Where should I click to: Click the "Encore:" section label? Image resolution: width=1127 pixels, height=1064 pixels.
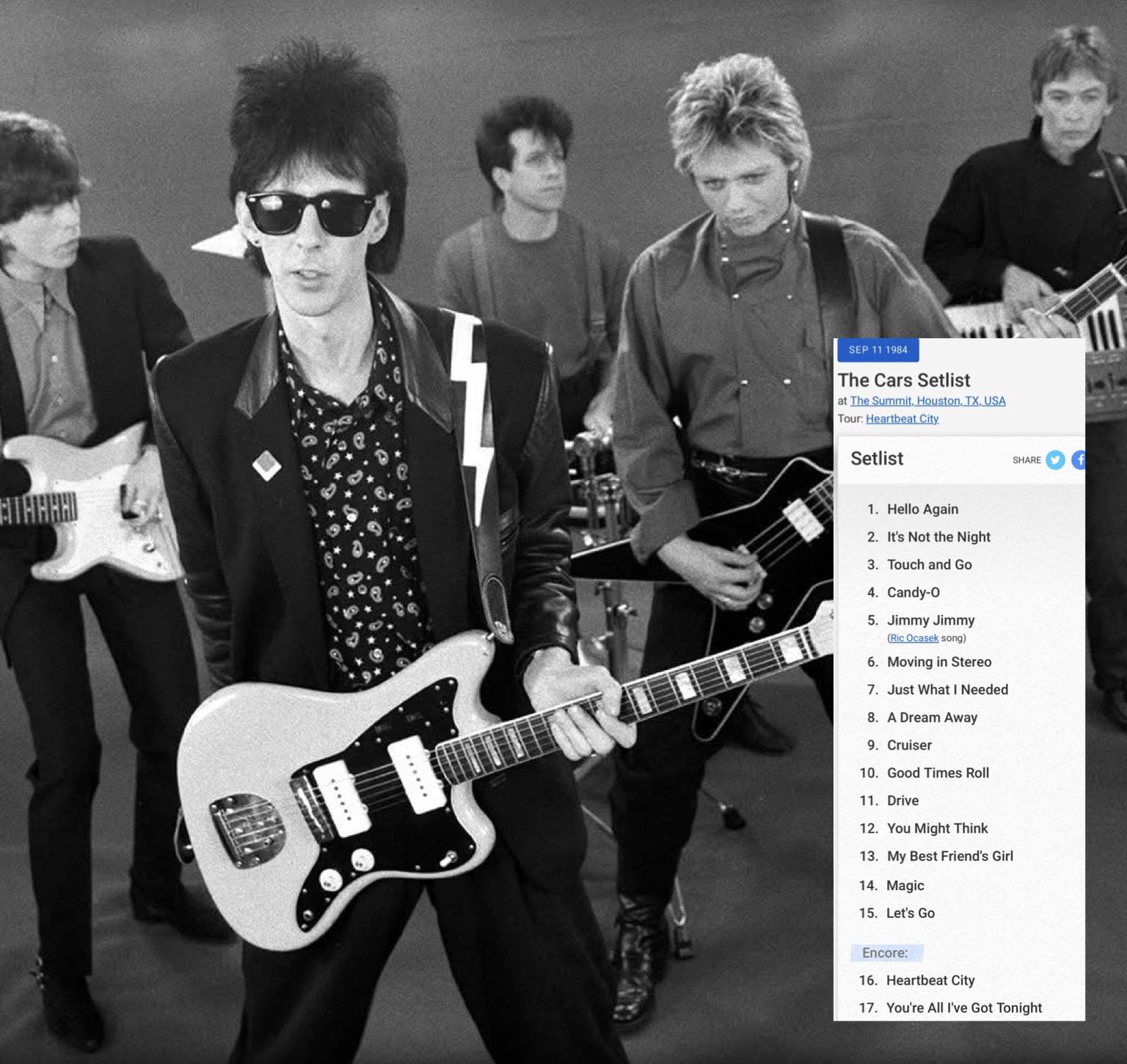[x=885, y=953]
